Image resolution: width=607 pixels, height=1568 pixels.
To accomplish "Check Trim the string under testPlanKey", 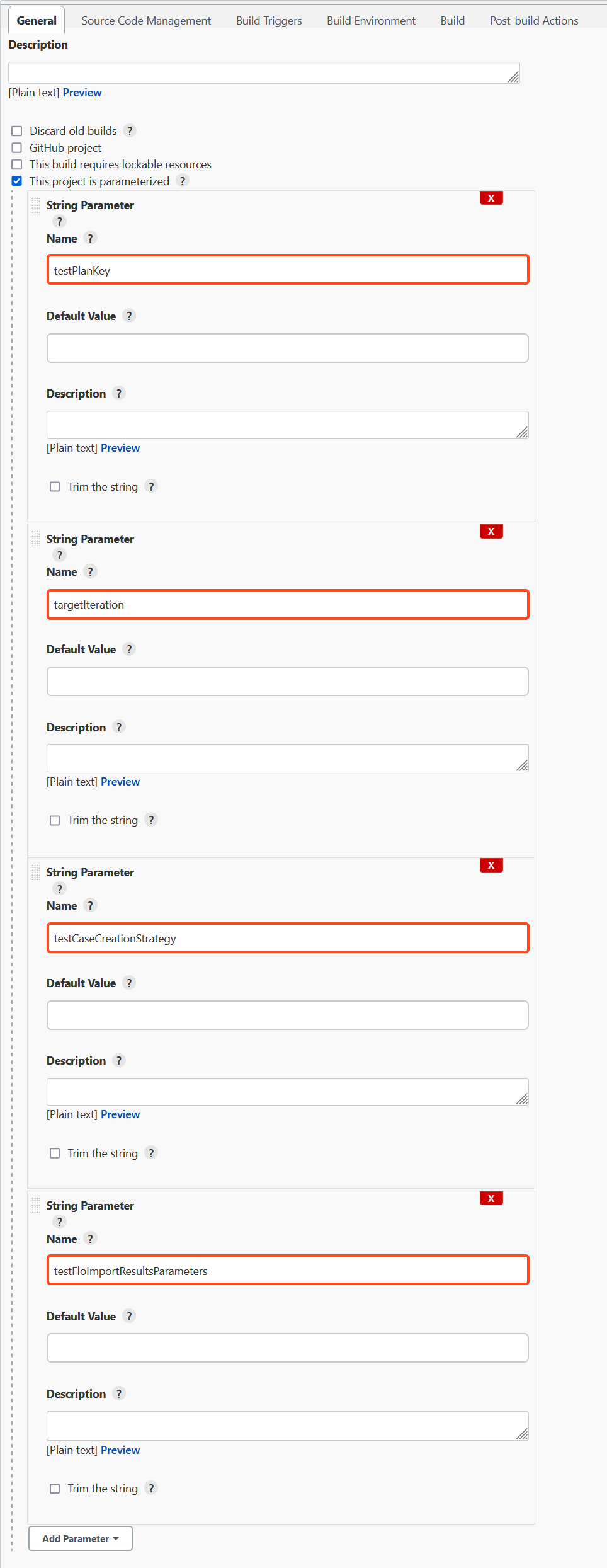I will pos(55,486).
